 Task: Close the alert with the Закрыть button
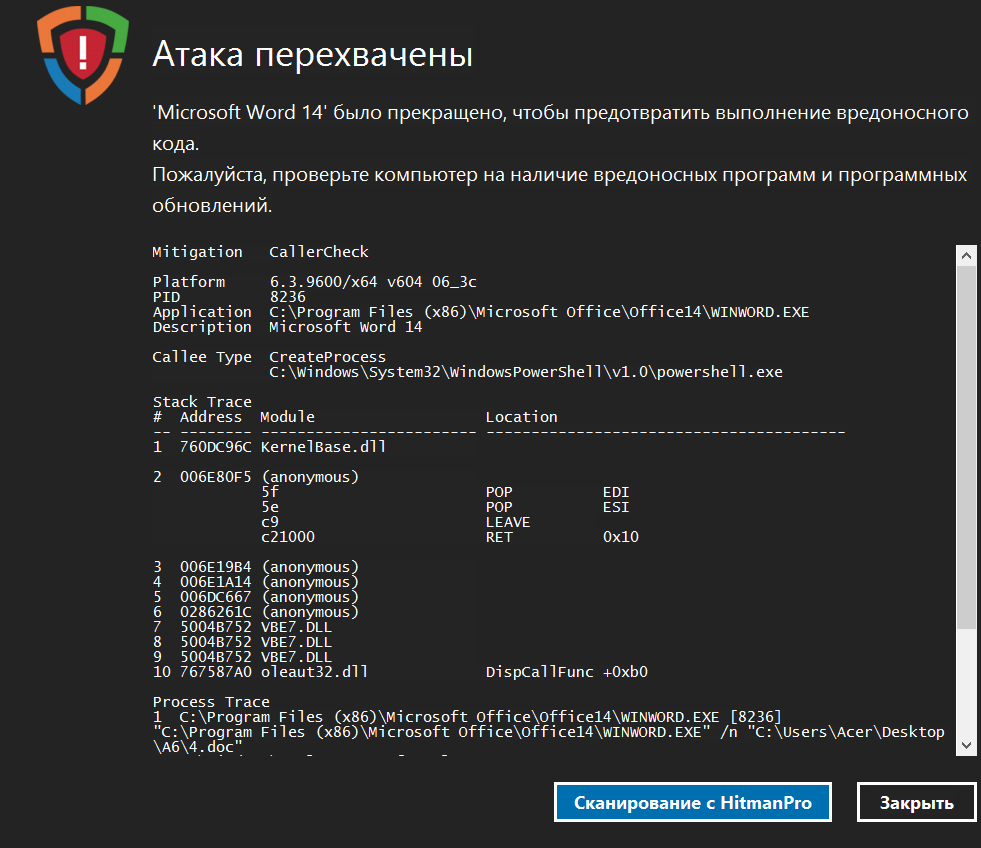pos(917,802)
